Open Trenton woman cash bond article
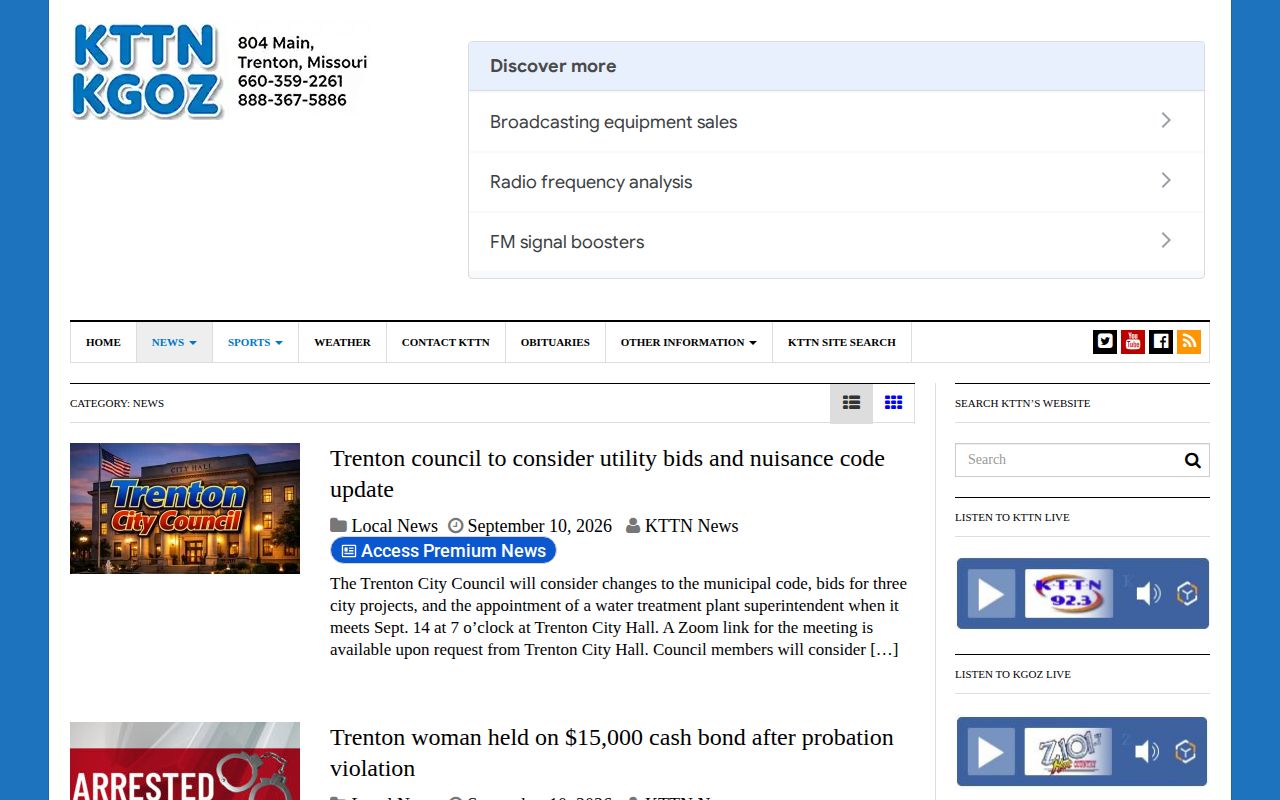The height and width of the screenshot is (800, 1280). tap(612, 753)
